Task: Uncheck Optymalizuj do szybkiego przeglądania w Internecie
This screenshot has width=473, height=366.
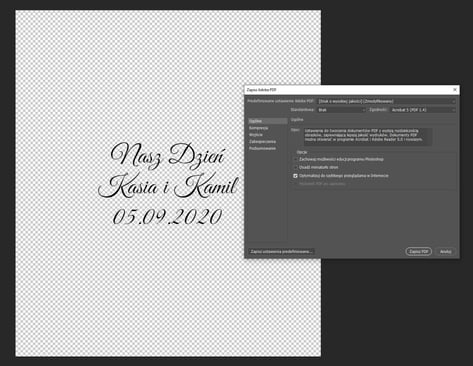Action: click(x=295, y=176)
